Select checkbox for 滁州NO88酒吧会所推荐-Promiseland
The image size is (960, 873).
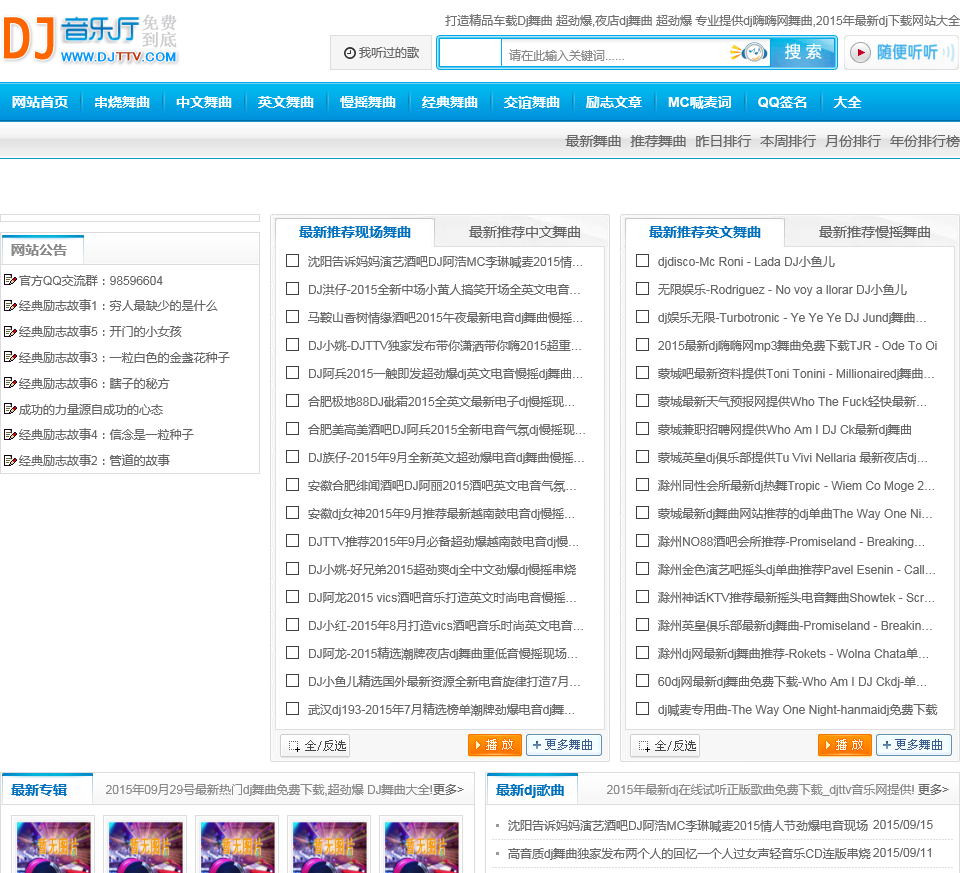click(642, 541)
